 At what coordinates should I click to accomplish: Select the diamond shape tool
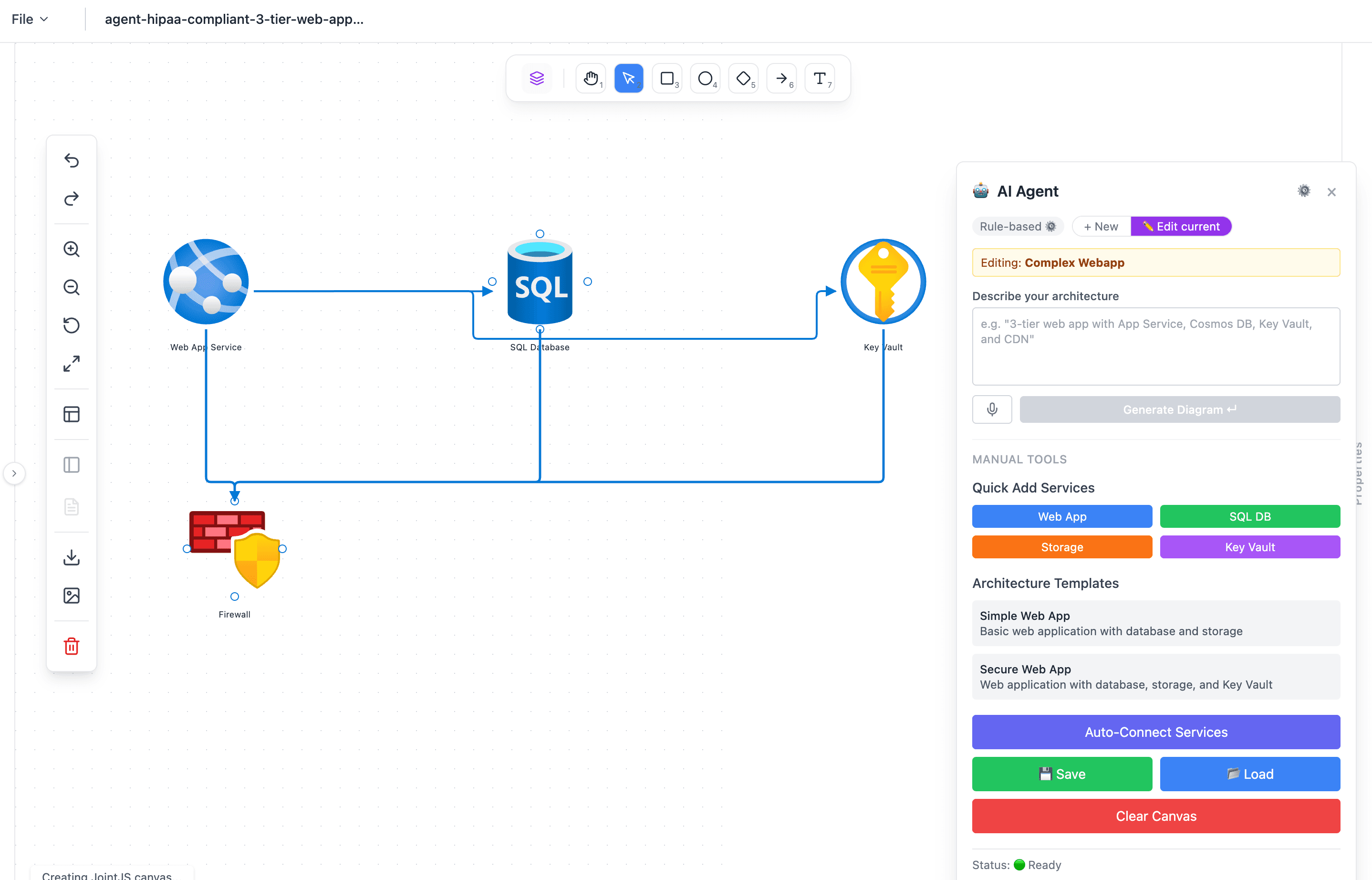click(743, 78)
